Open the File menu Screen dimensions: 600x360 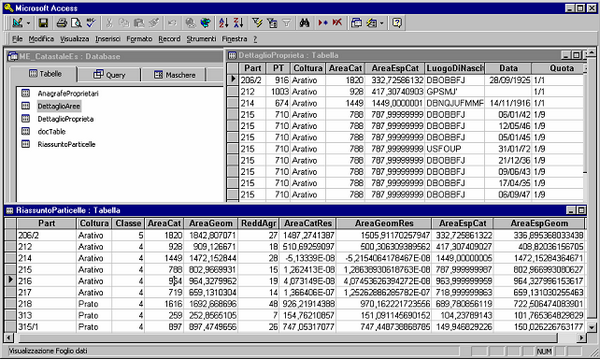point(17,39)
